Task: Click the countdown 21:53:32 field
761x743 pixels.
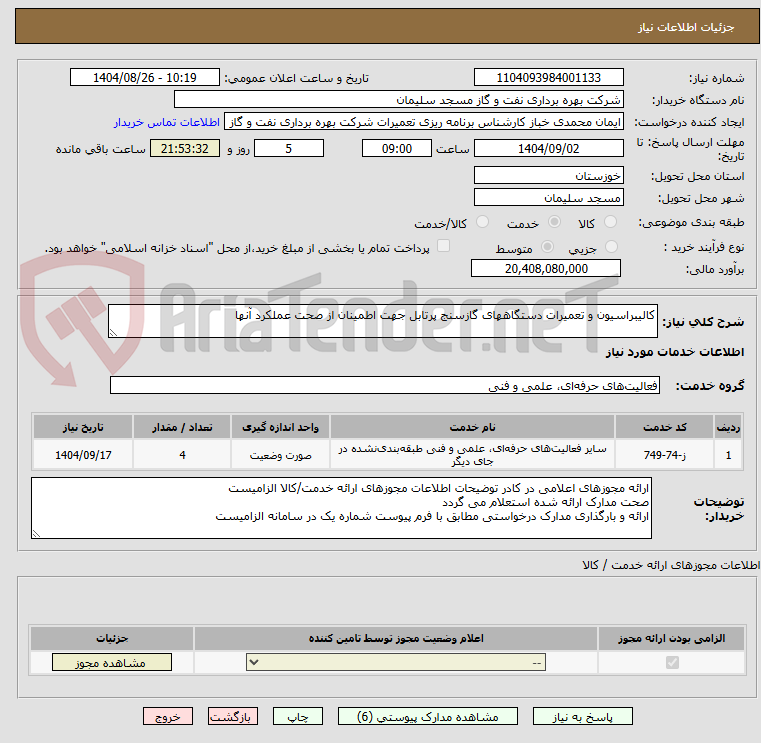Action: point(184,149)
